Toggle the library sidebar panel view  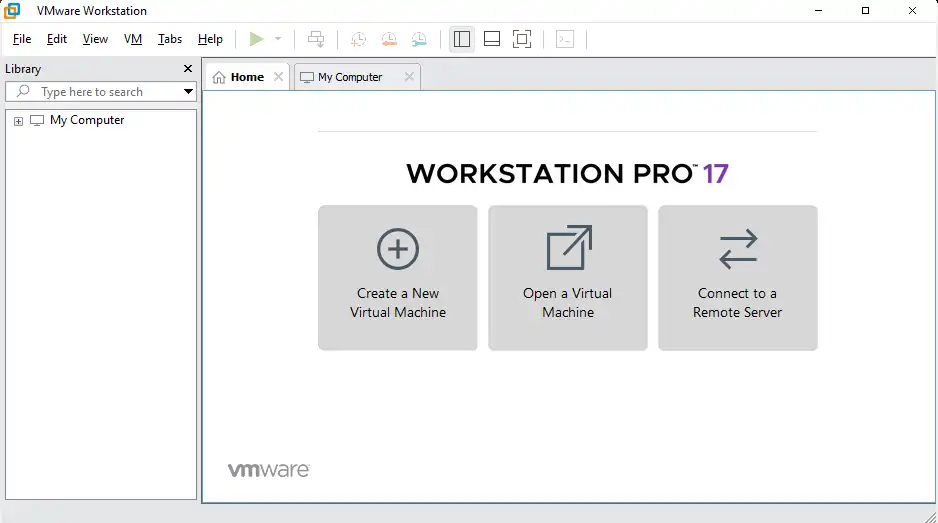click(461, 39)
